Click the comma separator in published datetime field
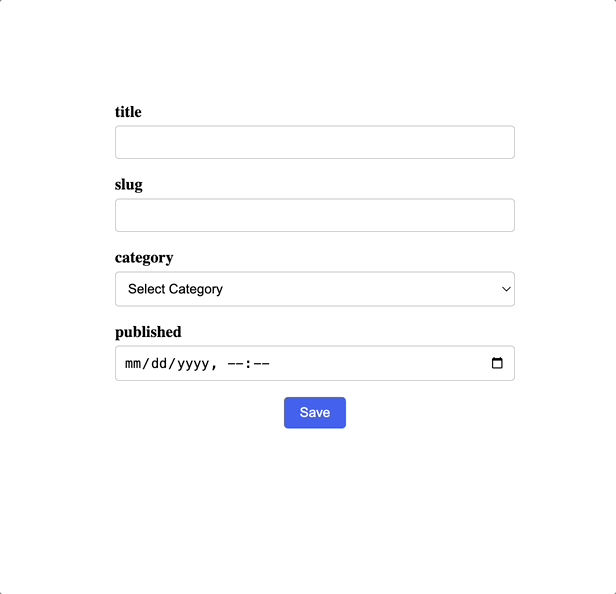This screenshot has height=594, width=616. tap(214, 366)
